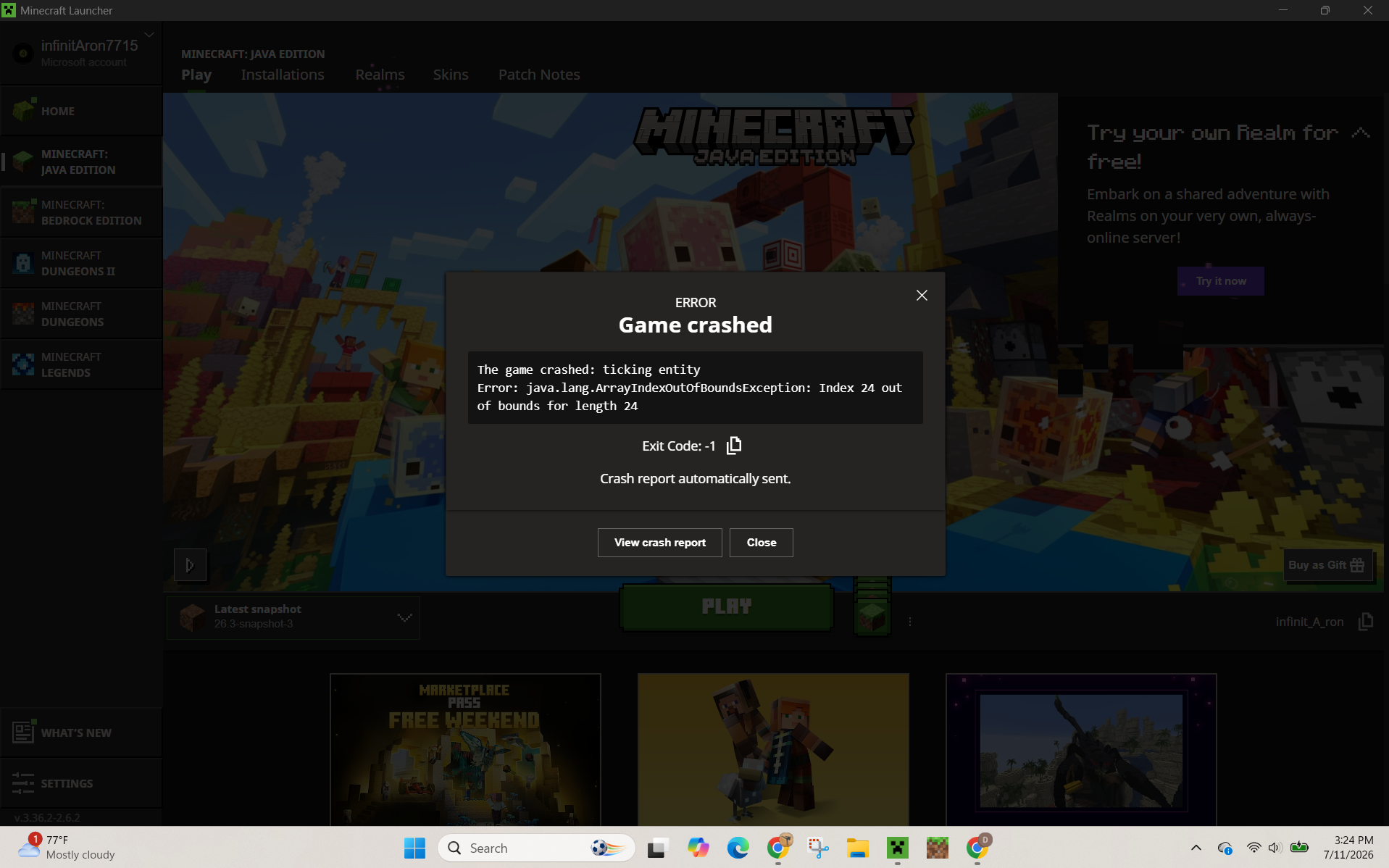Open the cloud sync icon in system tray

click(x=1225, y=848)
